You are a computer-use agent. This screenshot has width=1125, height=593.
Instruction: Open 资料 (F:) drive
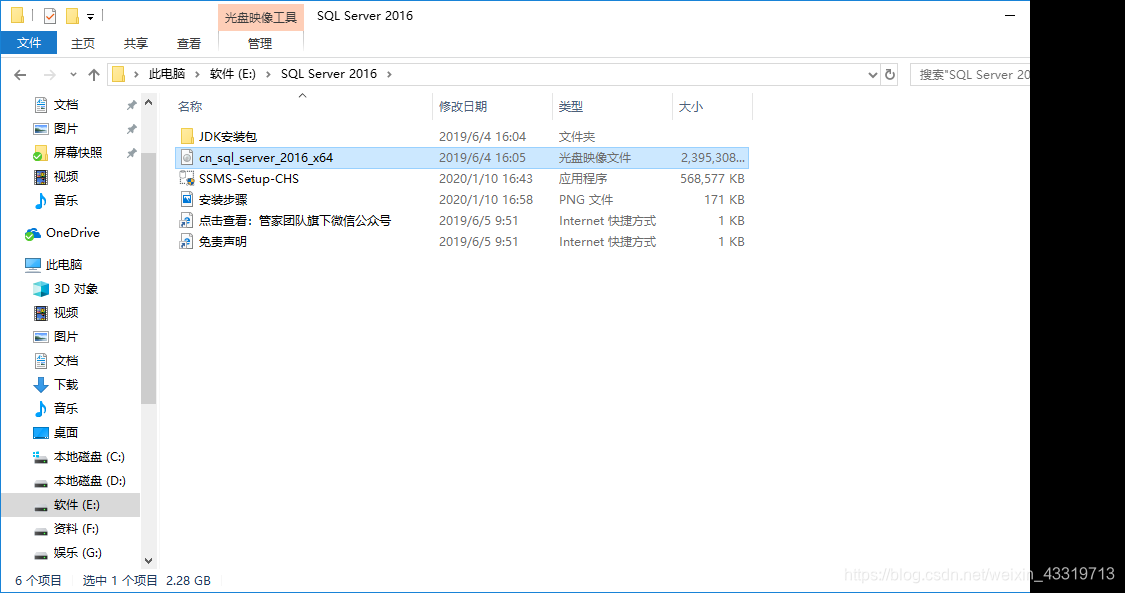pyautogui.click(x=76, y=529)
